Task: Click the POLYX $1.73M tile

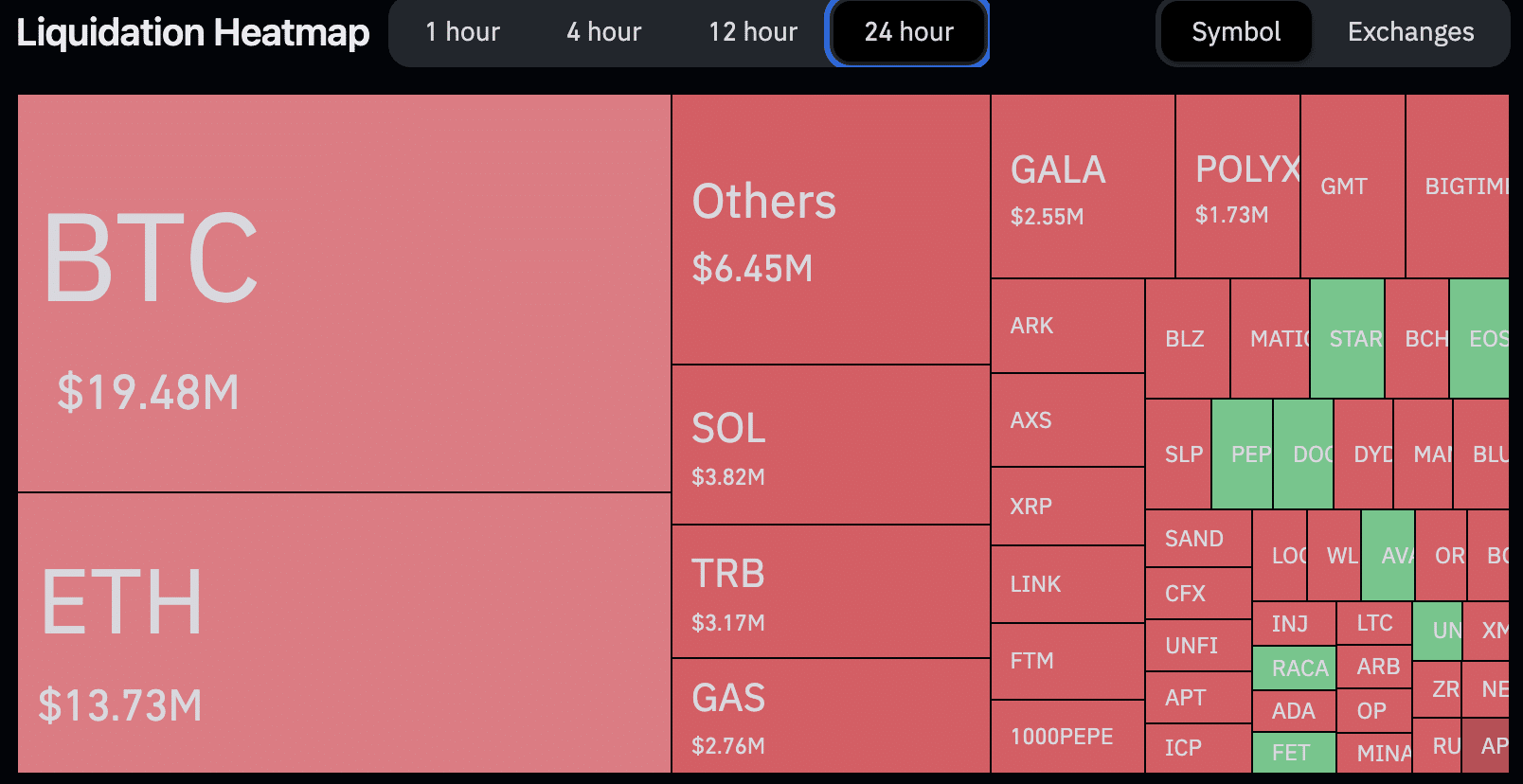Action: [x=1238, y=186]
